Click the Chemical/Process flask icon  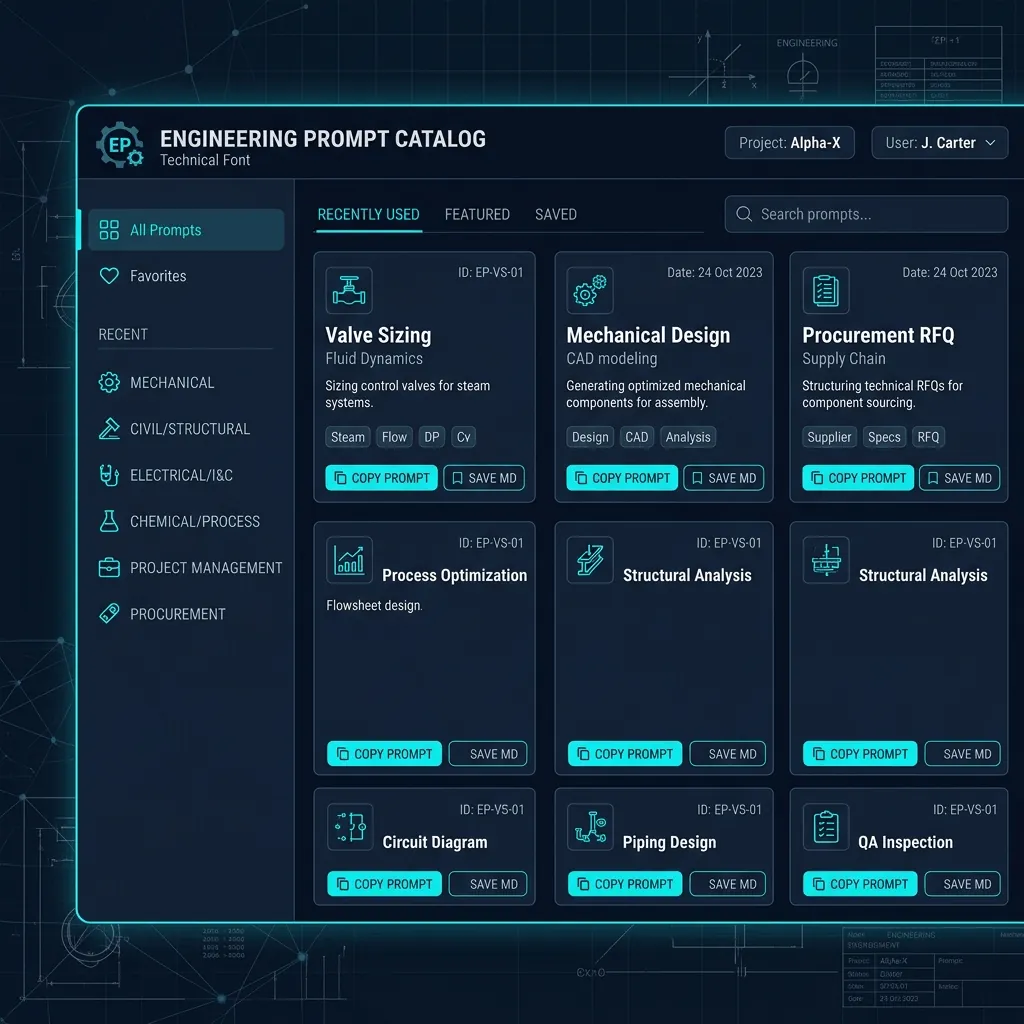pos(109,521)
